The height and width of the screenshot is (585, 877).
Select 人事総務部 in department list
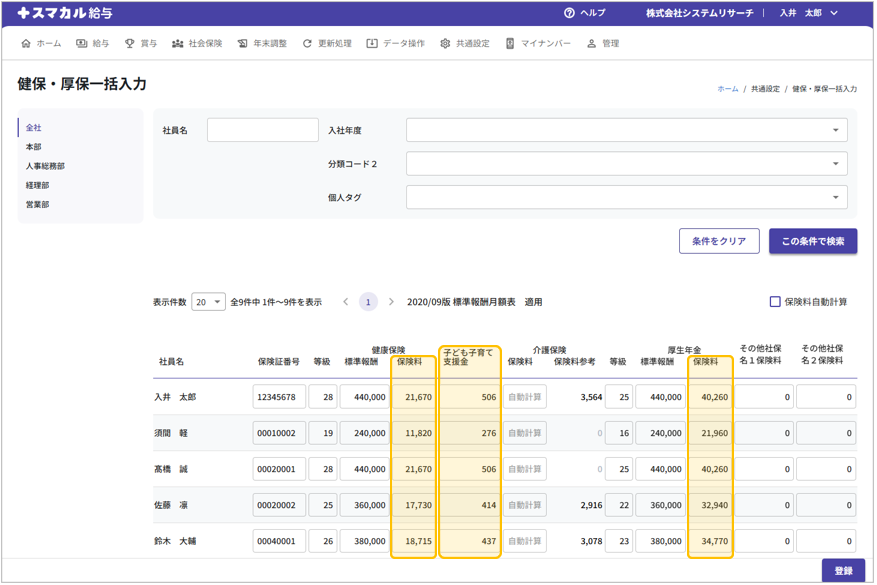(45, 166)
